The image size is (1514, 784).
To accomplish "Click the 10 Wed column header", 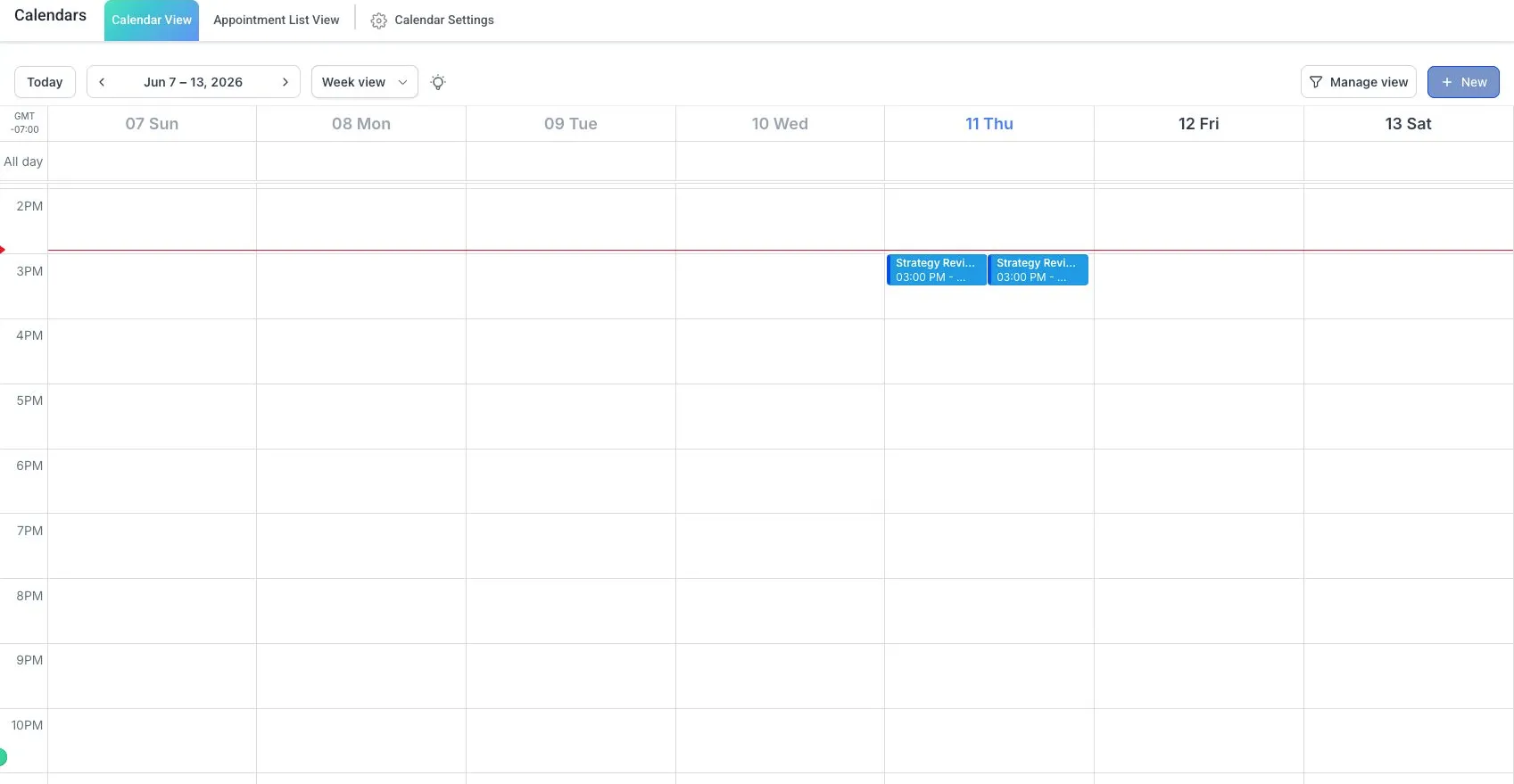I will (x=780, y=124).
